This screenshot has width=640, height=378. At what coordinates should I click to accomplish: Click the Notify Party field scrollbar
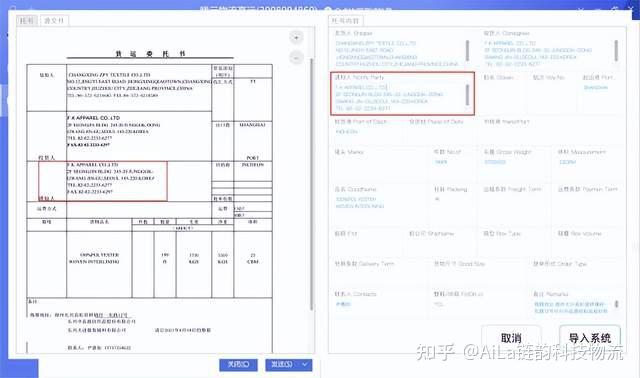467,95
